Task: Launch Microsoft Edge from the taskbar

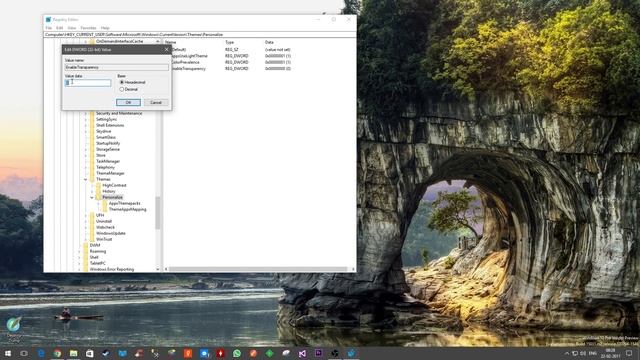Action: coord(41,353)
